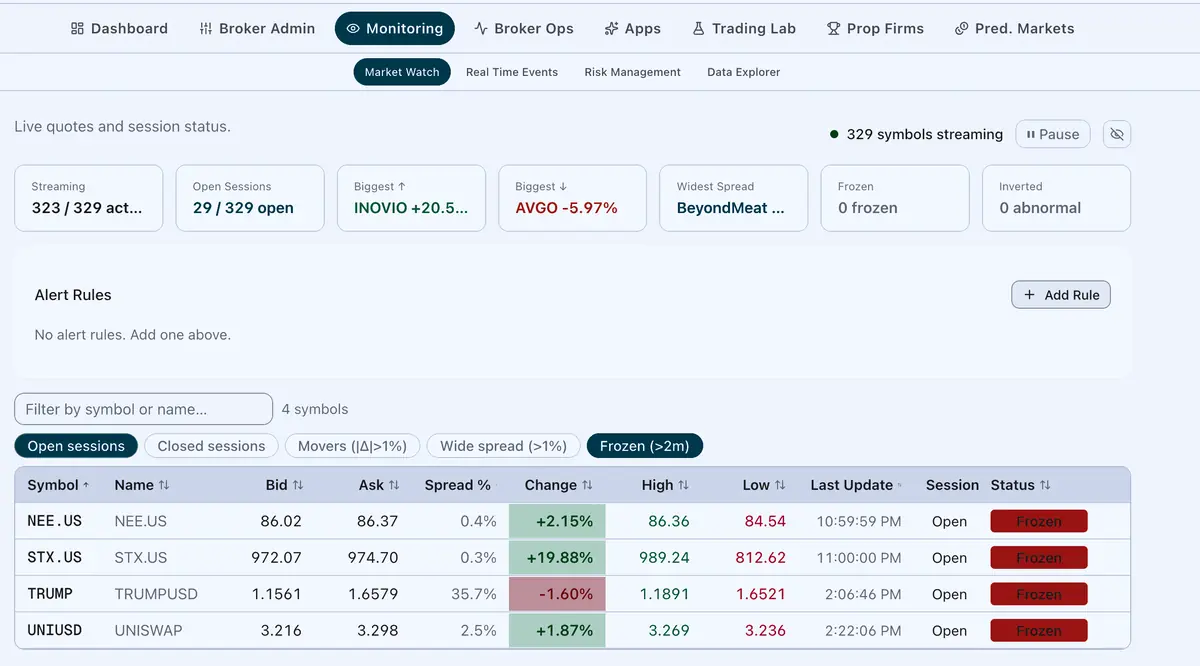1200x666 pixels.
Task: Switch to Market Watch tab
Action: pyautogui.click(x=402, y=72)
